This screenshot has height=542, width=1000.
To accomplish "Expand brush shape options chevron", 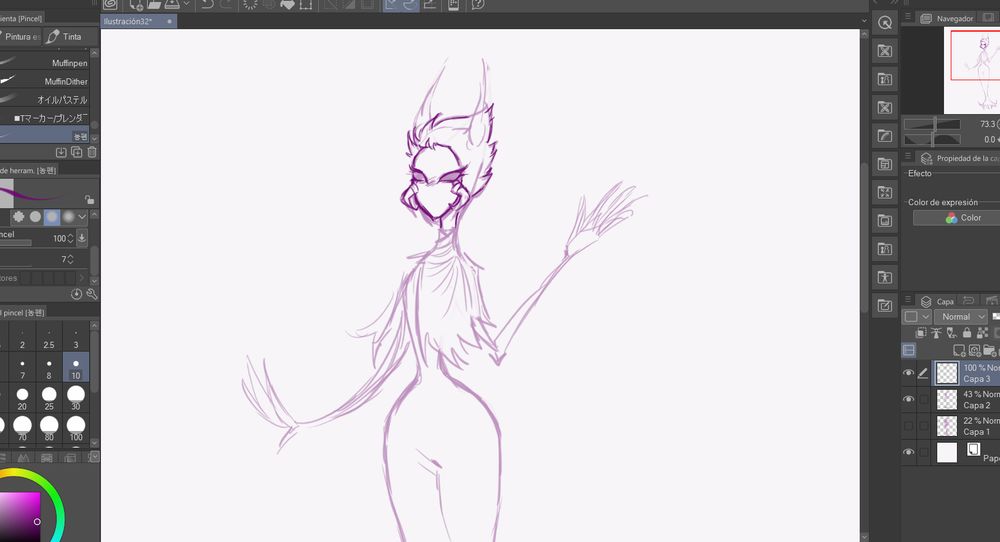I will pyautogui.click(x=82, y=217).
